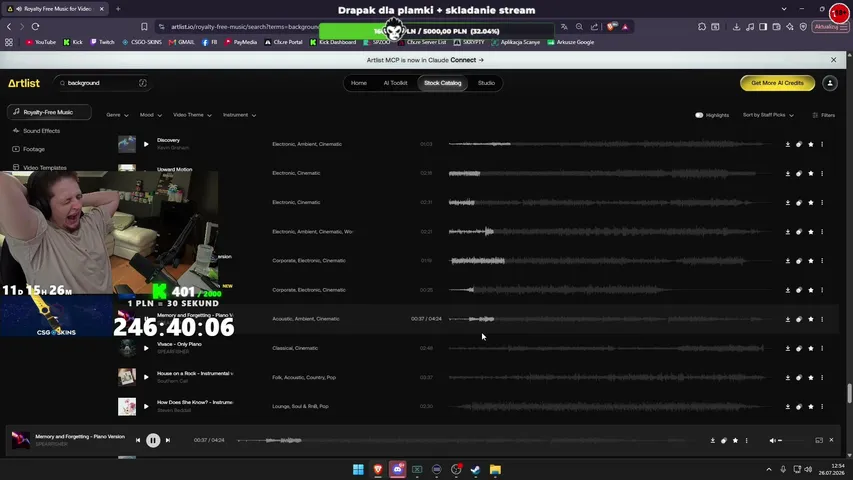Viewport: 853px width, 480px height.
Task: Click the background search field
Action: [102, 83]
